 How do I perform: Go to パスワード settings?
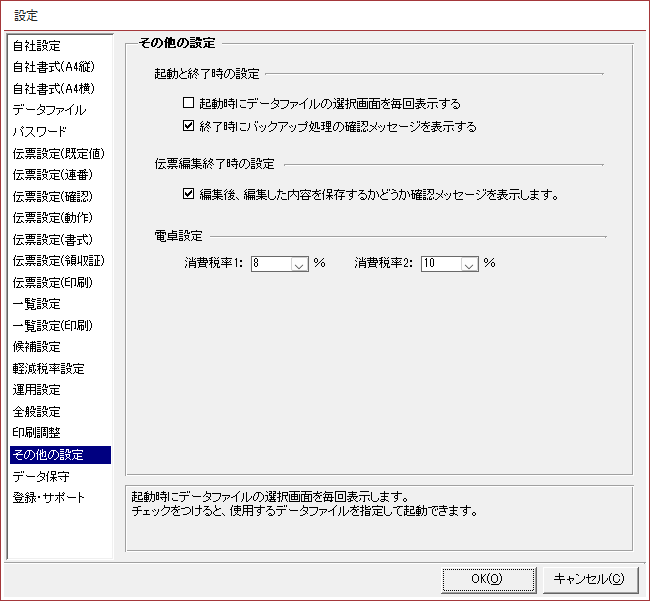coord(39,132)
